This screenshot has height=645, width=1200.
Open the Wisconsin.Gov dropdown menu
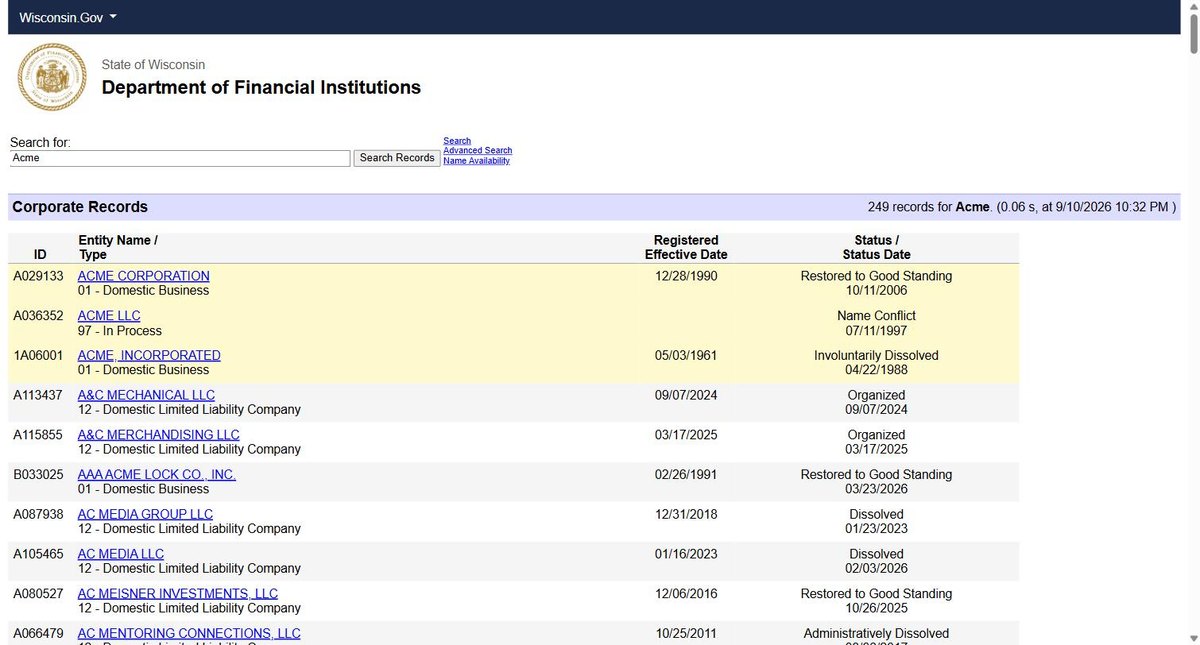pyautogui.click(x=68, y=18)
